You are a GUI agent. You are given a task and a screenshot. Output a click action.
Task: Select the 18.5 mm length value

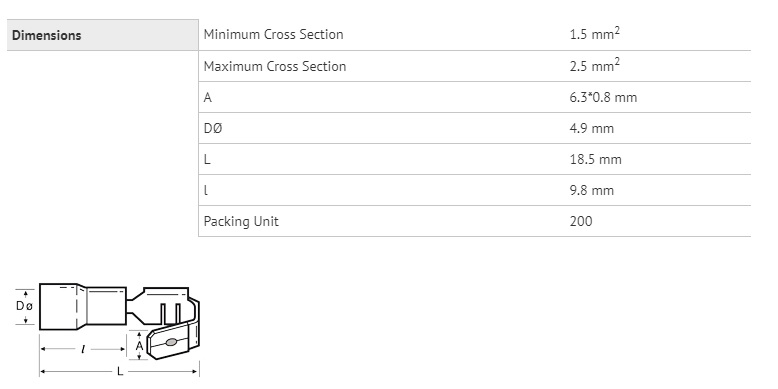(596, 159)
